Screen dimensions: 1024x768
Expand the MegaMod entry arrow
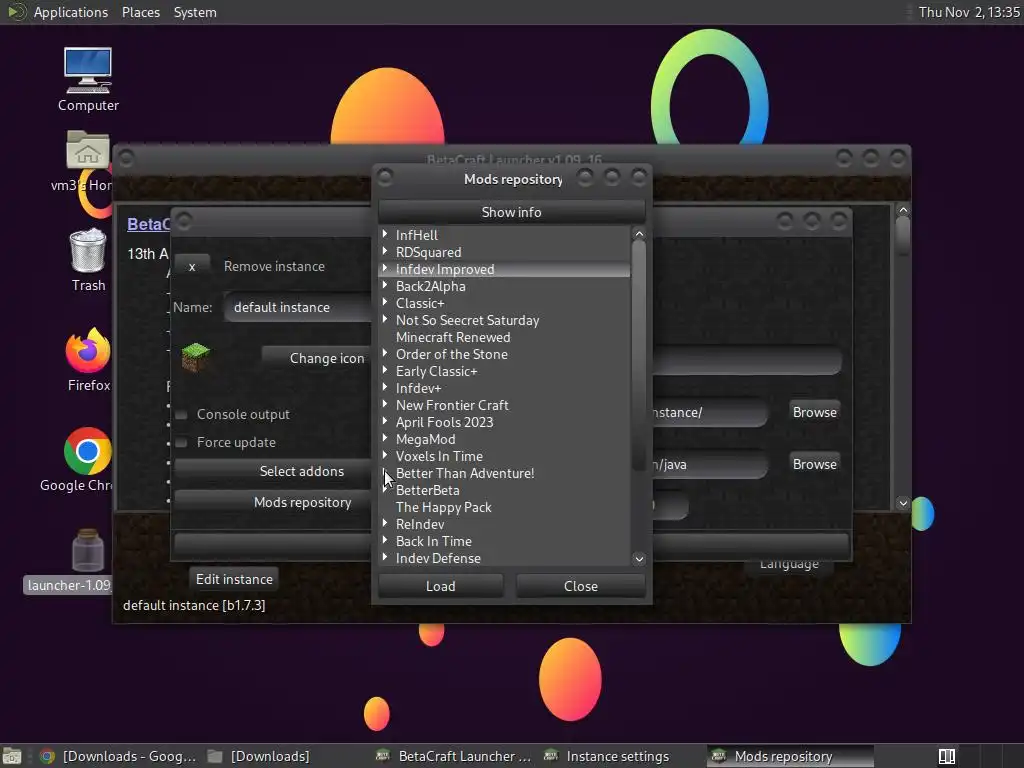pos(385,438)
